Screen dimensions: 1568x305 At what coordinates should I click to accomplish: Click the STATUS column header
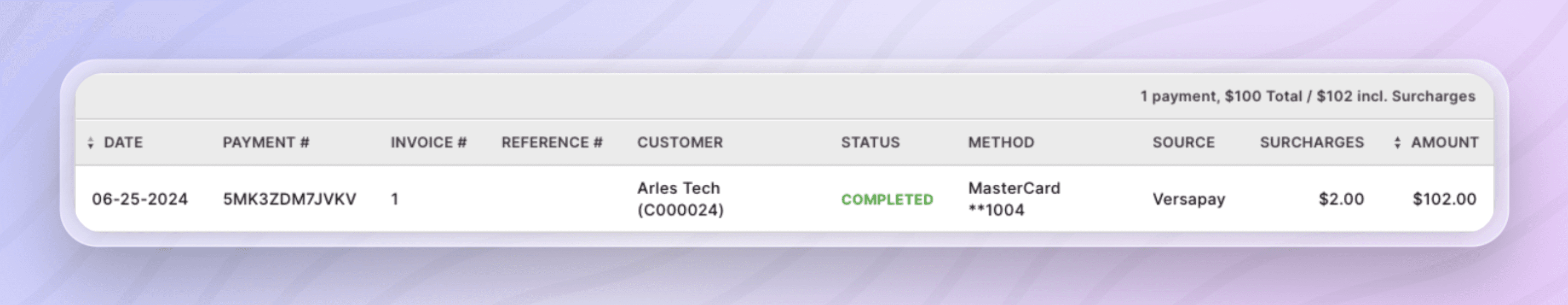click(870, 143)
